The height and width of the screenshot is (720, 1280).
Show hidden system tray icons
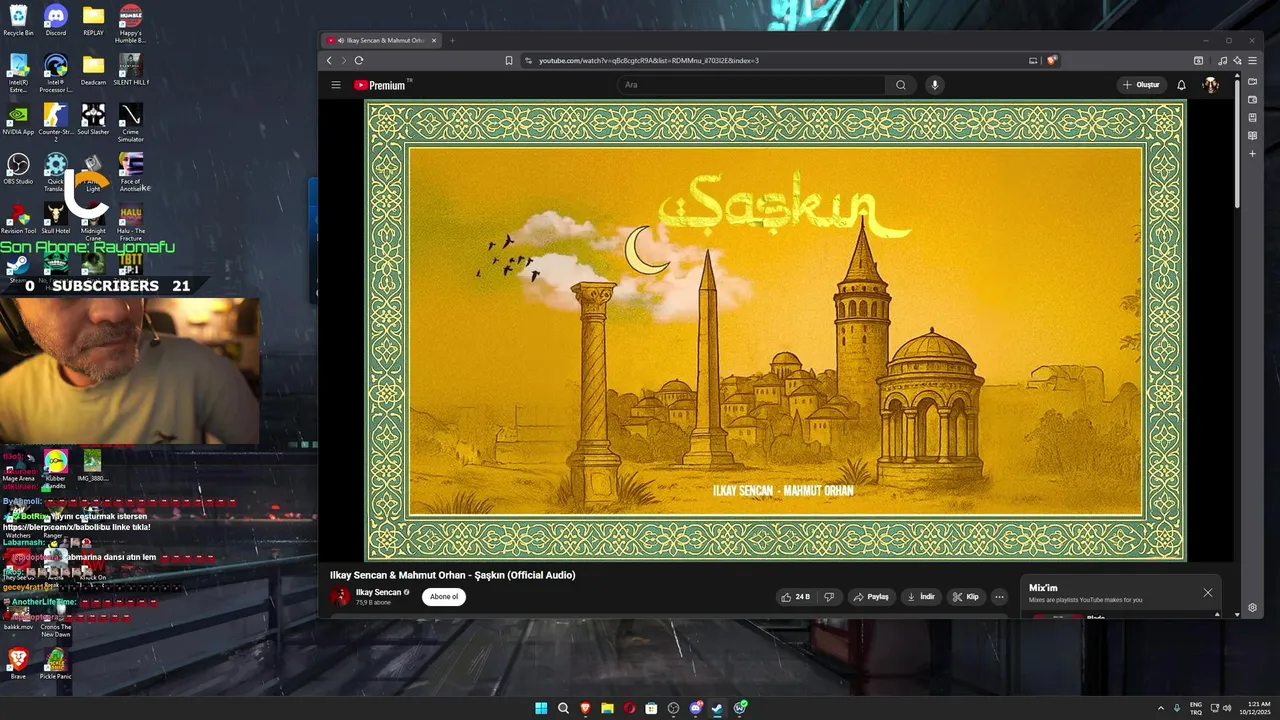click(1161, 708)
